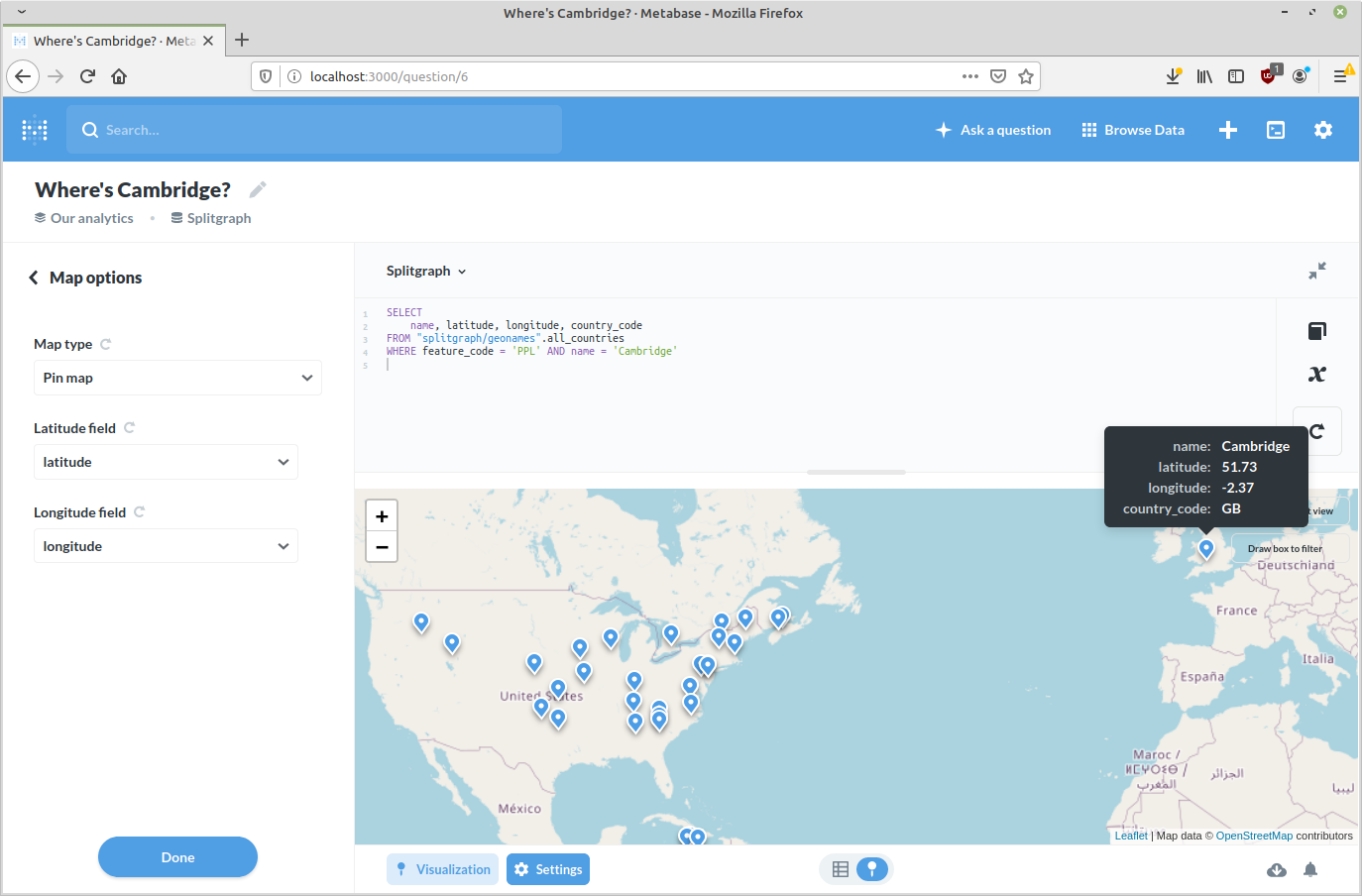Open the SQL console icon in header
Image resolution: width=1362 pixels, height=896 pixels.
pyautogui.click(x=1276, y=130)
